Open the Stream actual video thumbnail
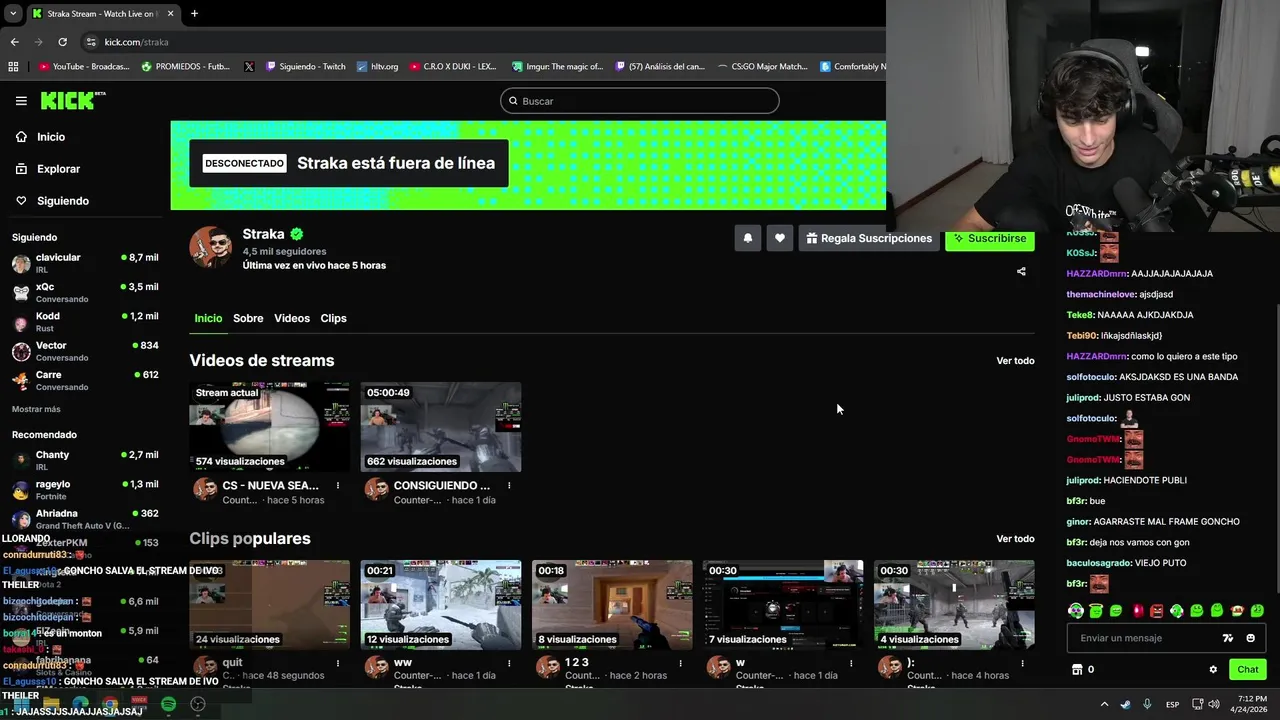1280x720 pixels. pos(270,427)
